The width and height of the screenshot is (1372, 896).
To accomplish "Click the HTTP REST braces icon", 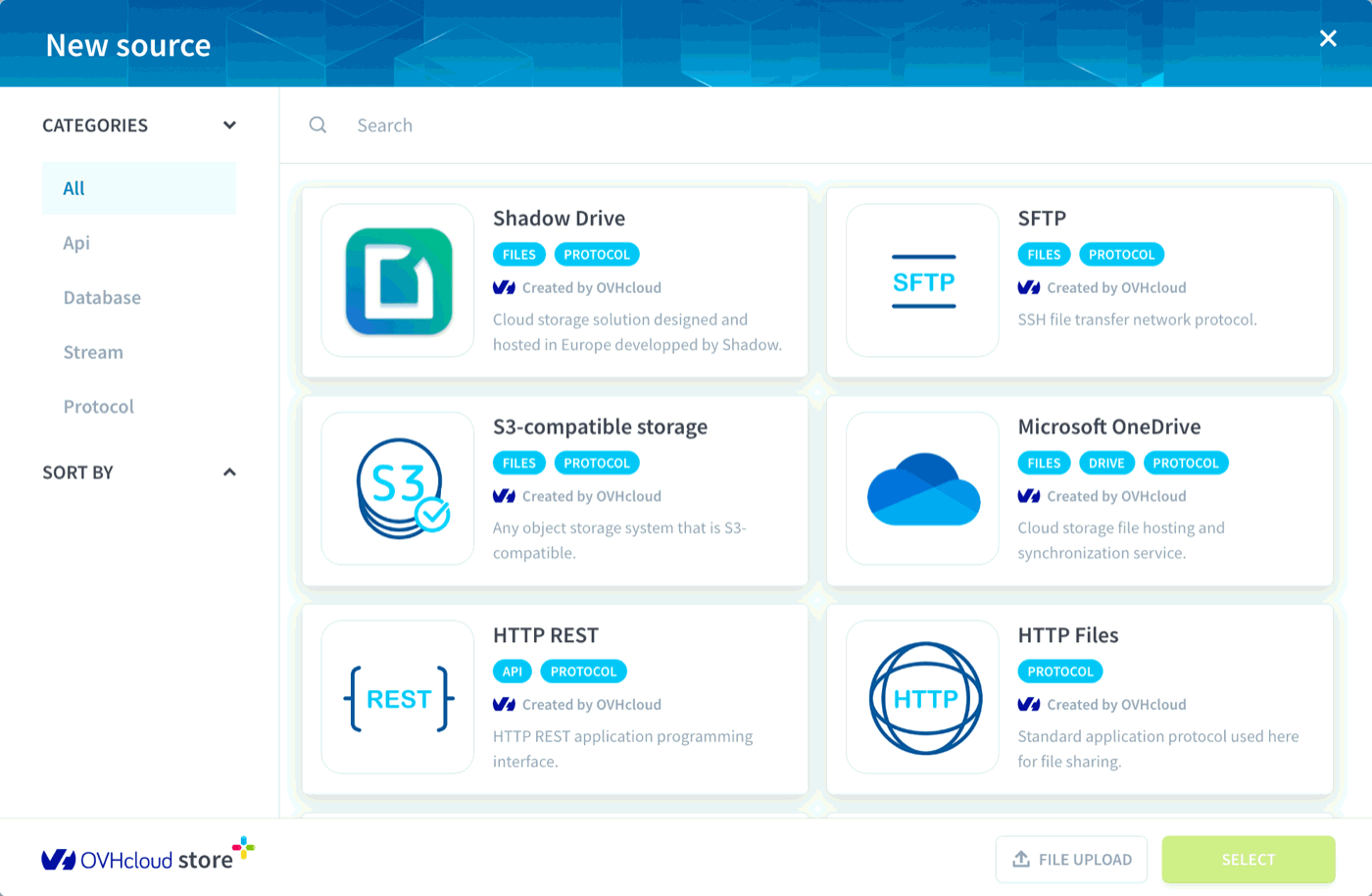I will (x=399, y=698).
